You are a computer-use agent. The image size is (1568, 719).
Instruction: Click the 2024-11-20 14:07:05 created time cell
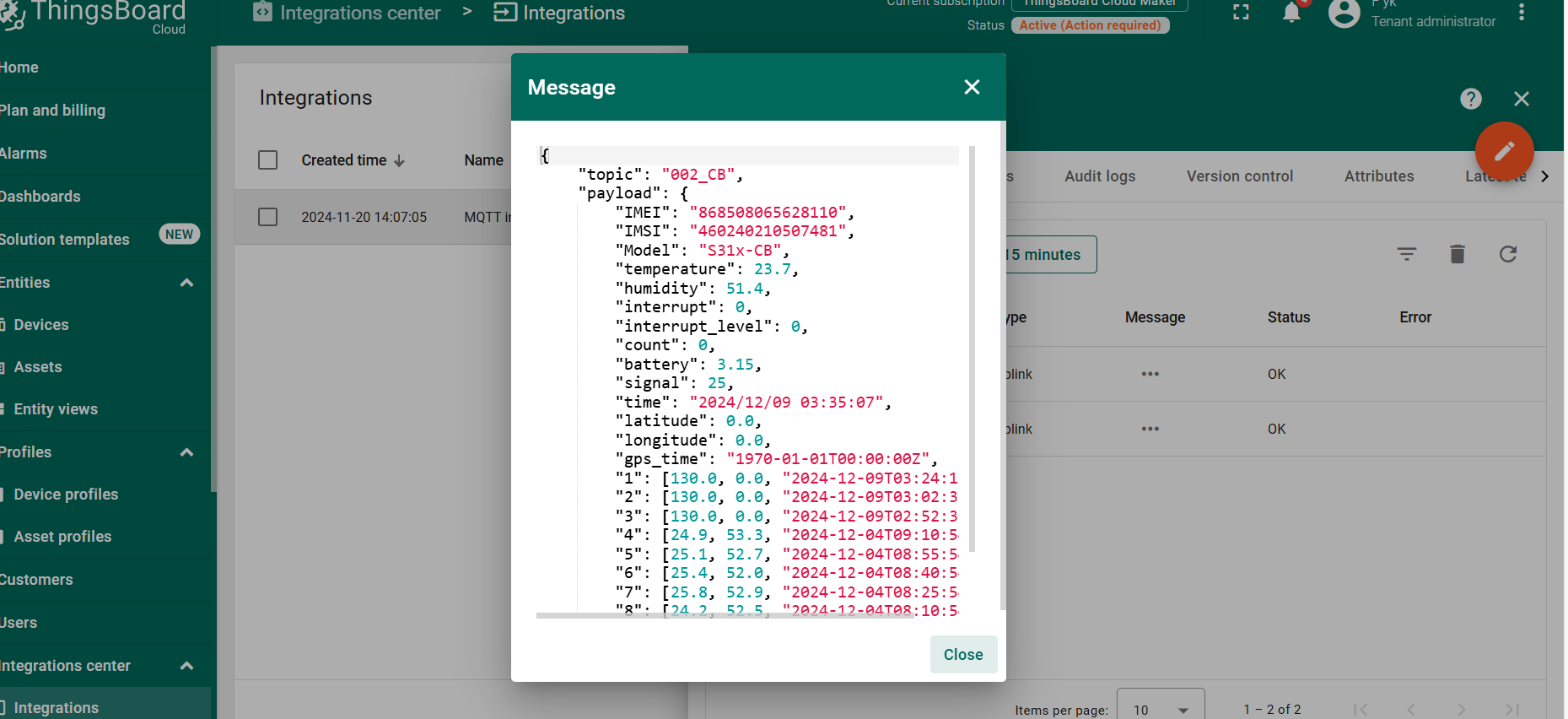364,217
